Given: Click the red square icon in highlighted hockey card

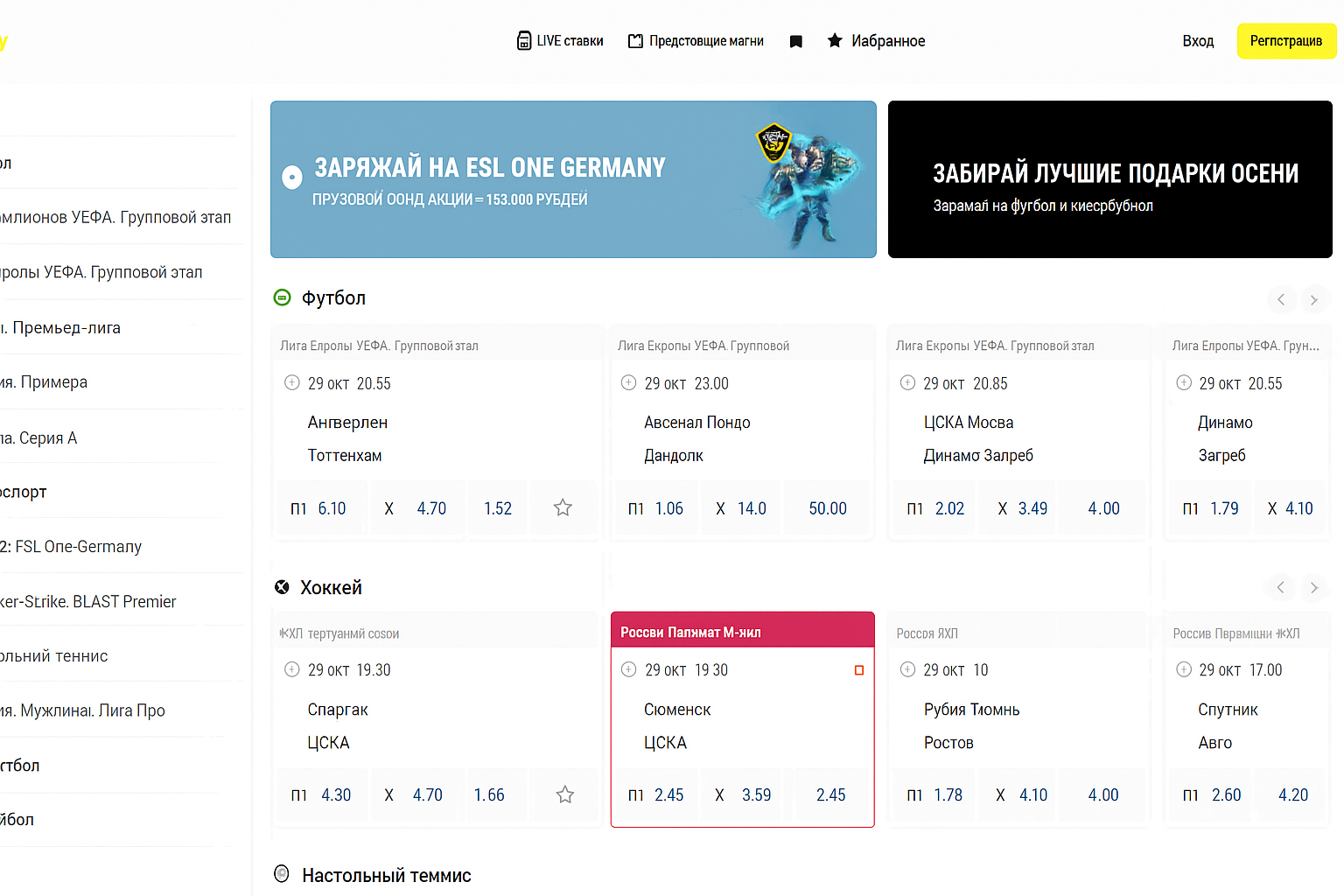Looking at the screenshot, I should [858, 670].
